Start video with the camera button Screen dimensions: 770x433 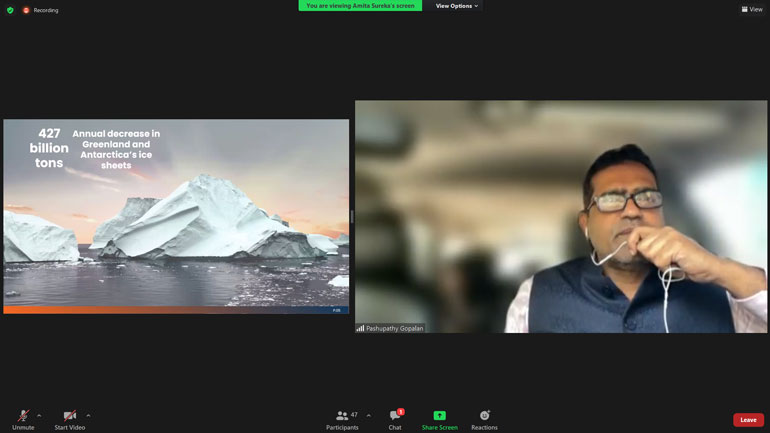(x=69, y=416)
